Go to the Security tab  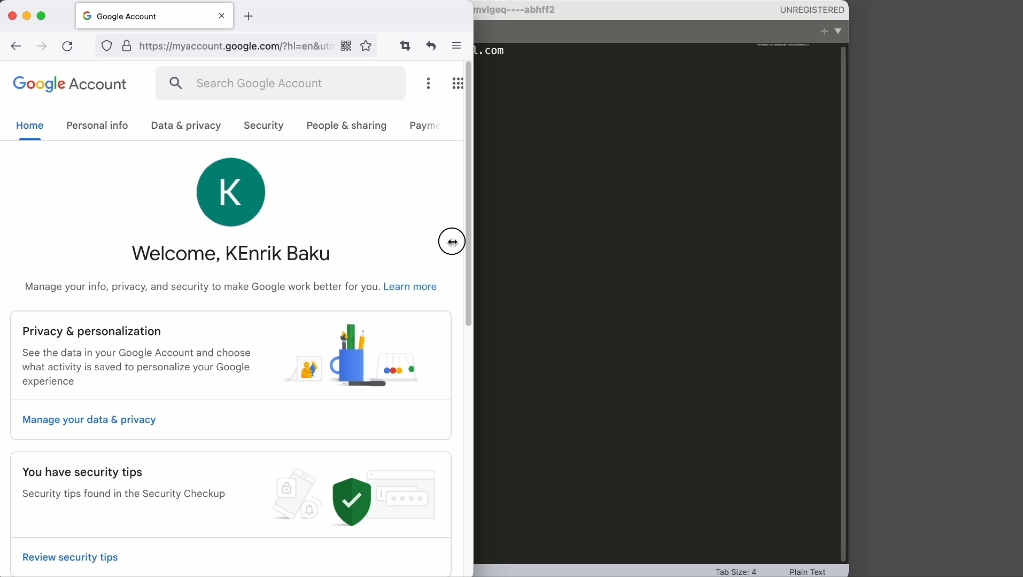(264, 125)
